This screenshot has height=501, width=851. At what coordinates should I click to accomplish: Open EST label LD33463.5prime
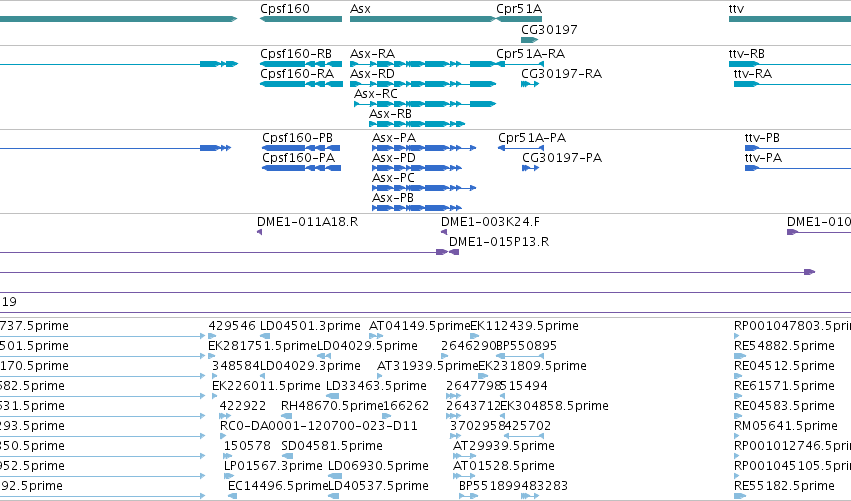click(x=376, y=386)
